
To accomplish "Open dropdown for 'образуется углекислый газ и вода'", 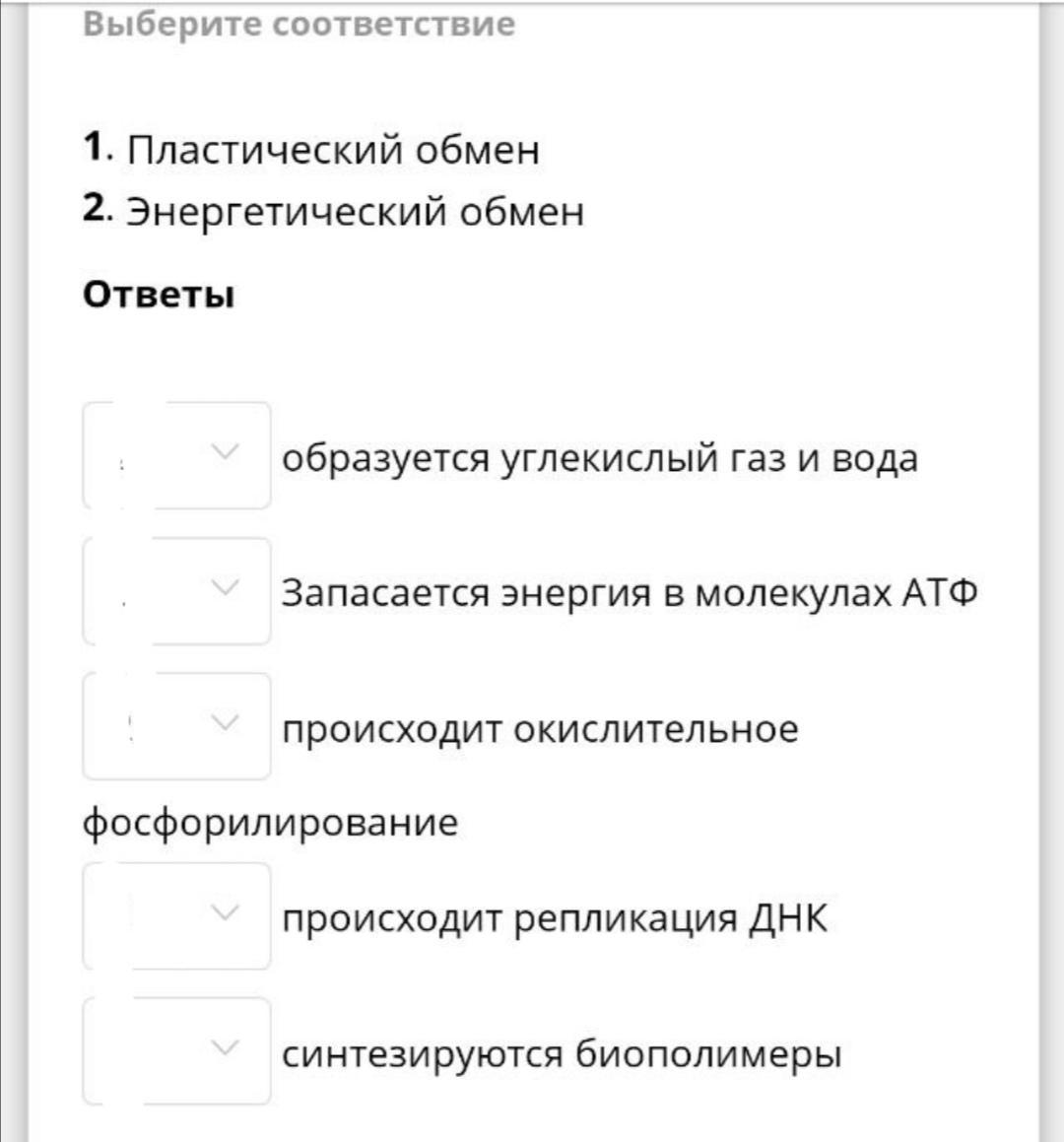I will (177, 455).
